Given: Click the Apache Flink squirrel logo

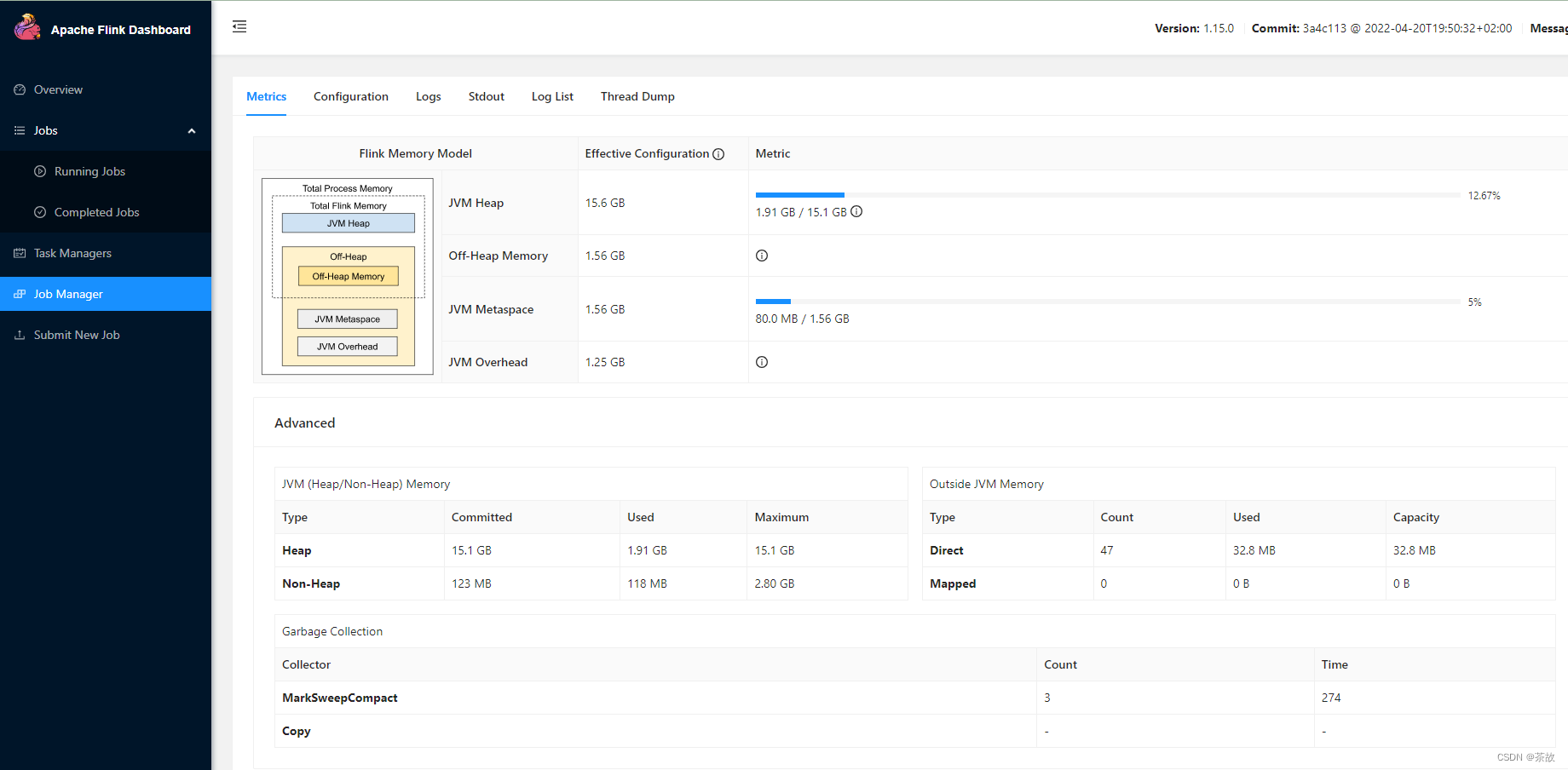Looking at the screenshot, I should [27, 27].
